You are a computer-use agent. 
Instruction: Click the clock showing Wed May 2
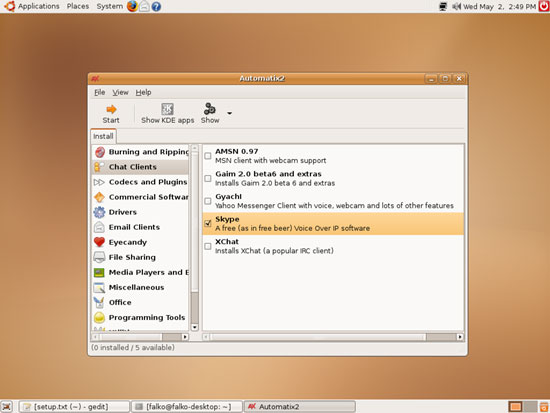point(500,6)
